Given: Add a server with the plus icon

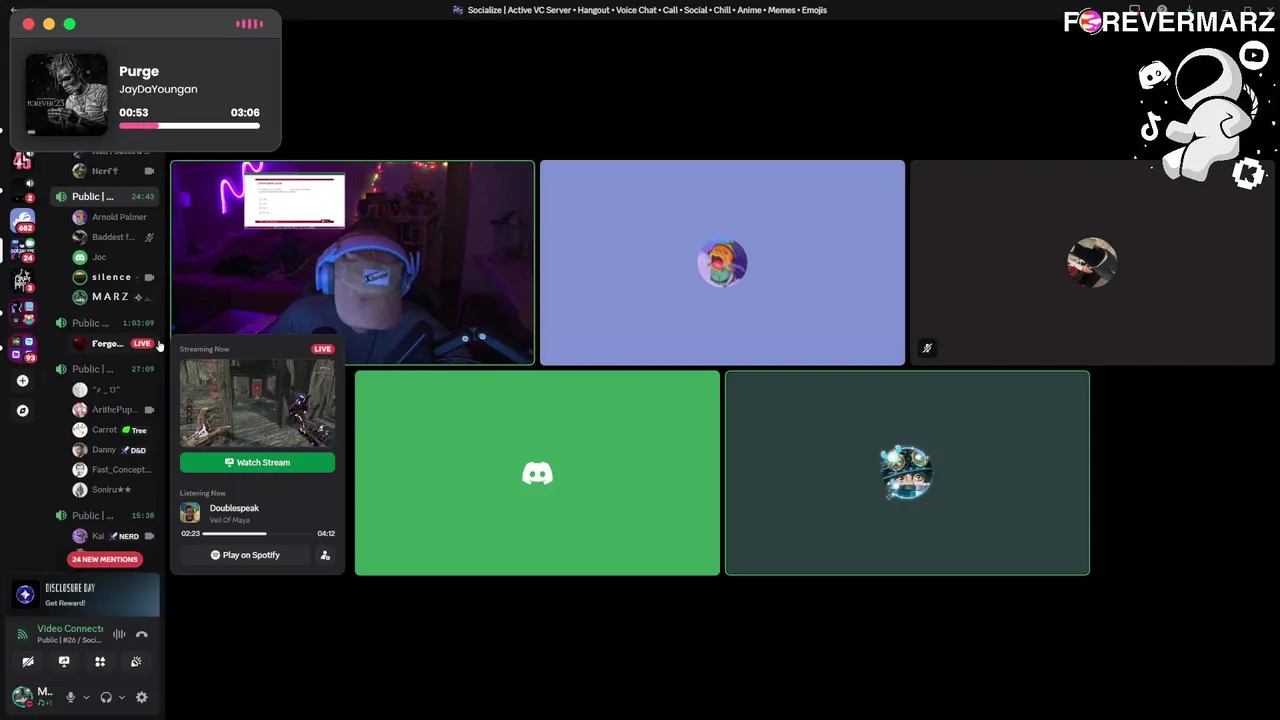Looking at the screenshot, I should click(x=23, y=381).
